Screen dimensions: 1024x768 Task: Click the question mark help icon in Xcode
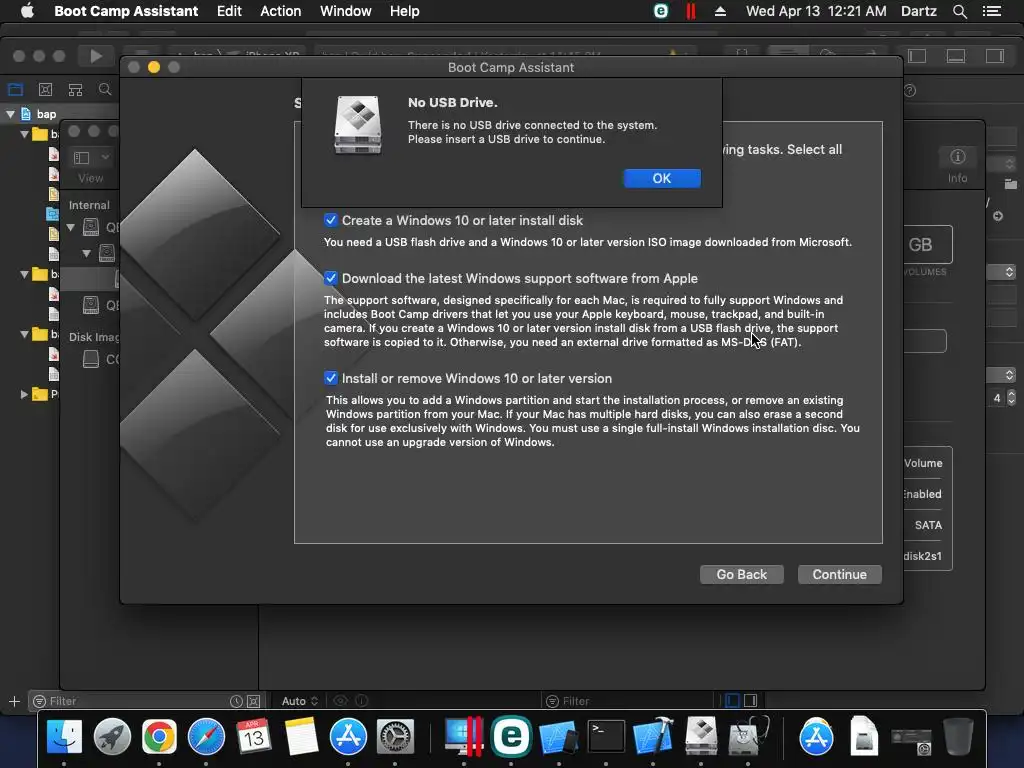[910, 91]
